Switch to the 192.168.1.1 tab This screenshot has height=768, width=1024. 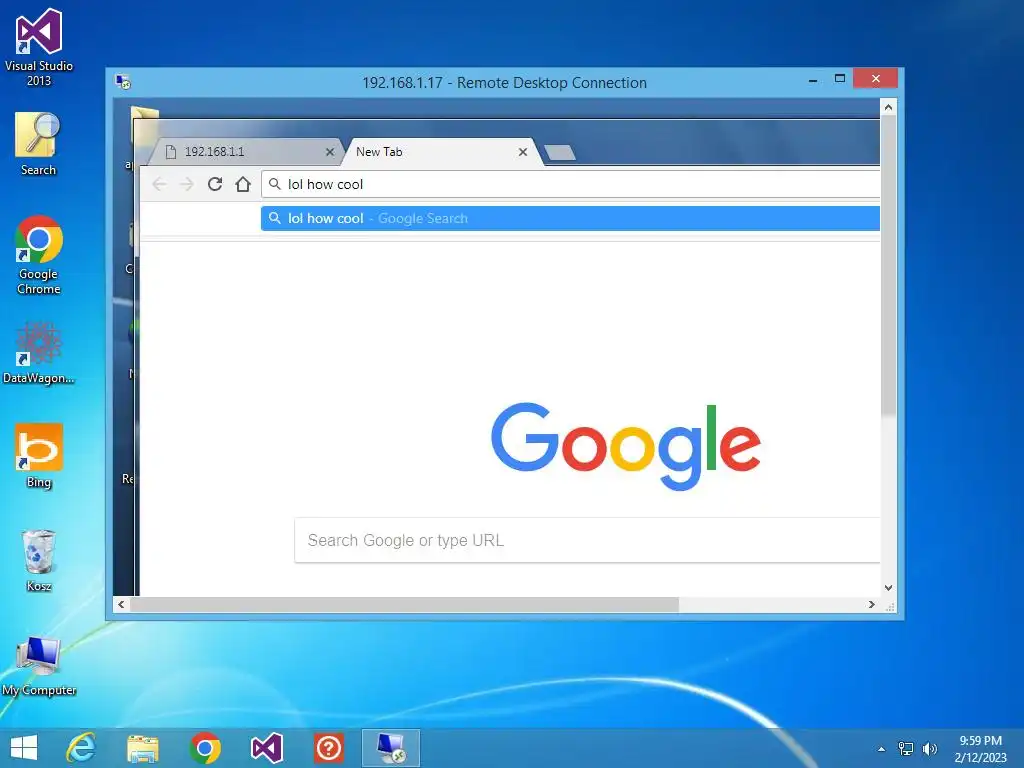click(x=245, y=152)
